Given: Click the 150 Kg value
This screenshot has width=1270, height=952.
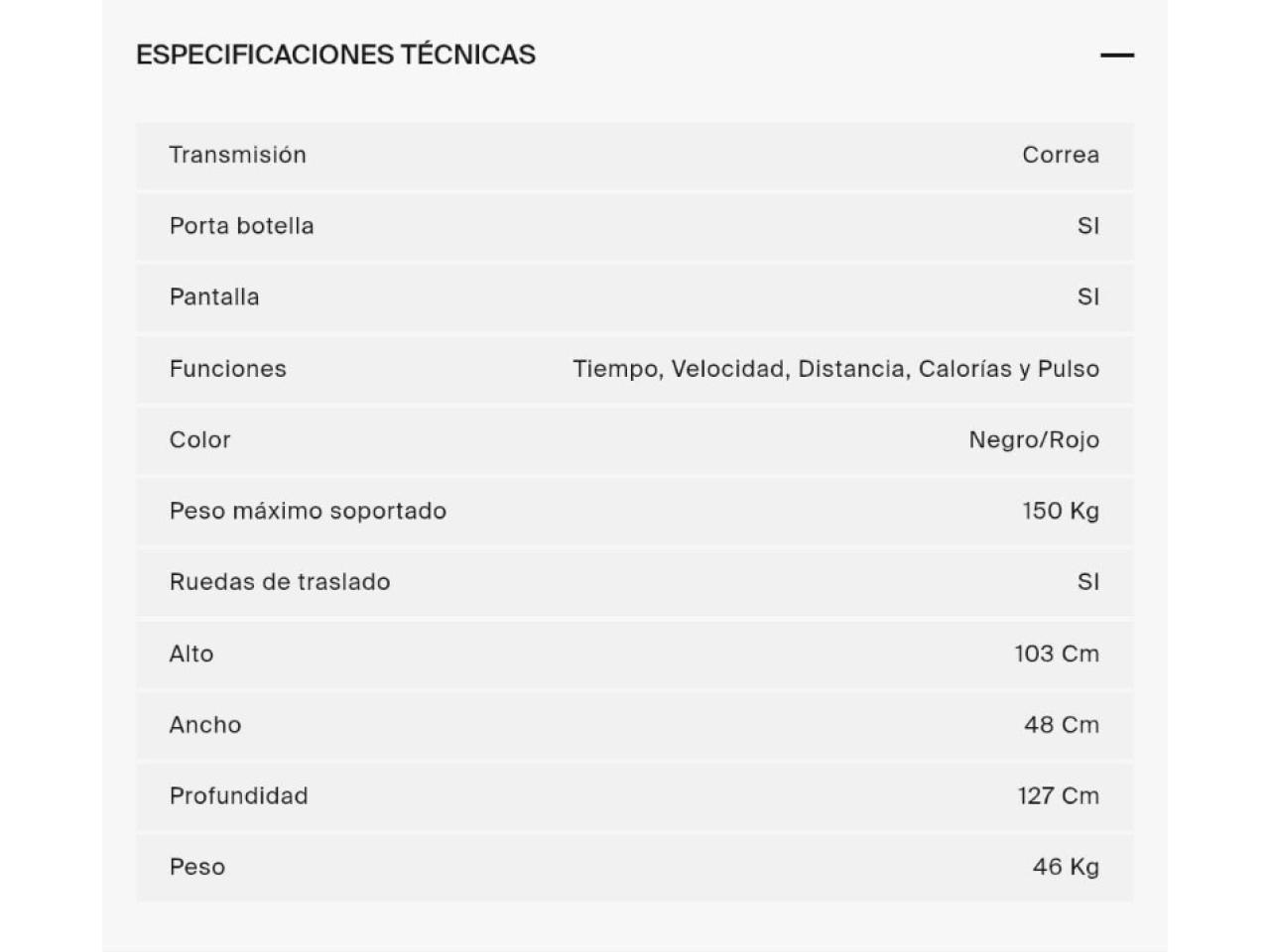Looking at the screenshot, I should 1061,511.
